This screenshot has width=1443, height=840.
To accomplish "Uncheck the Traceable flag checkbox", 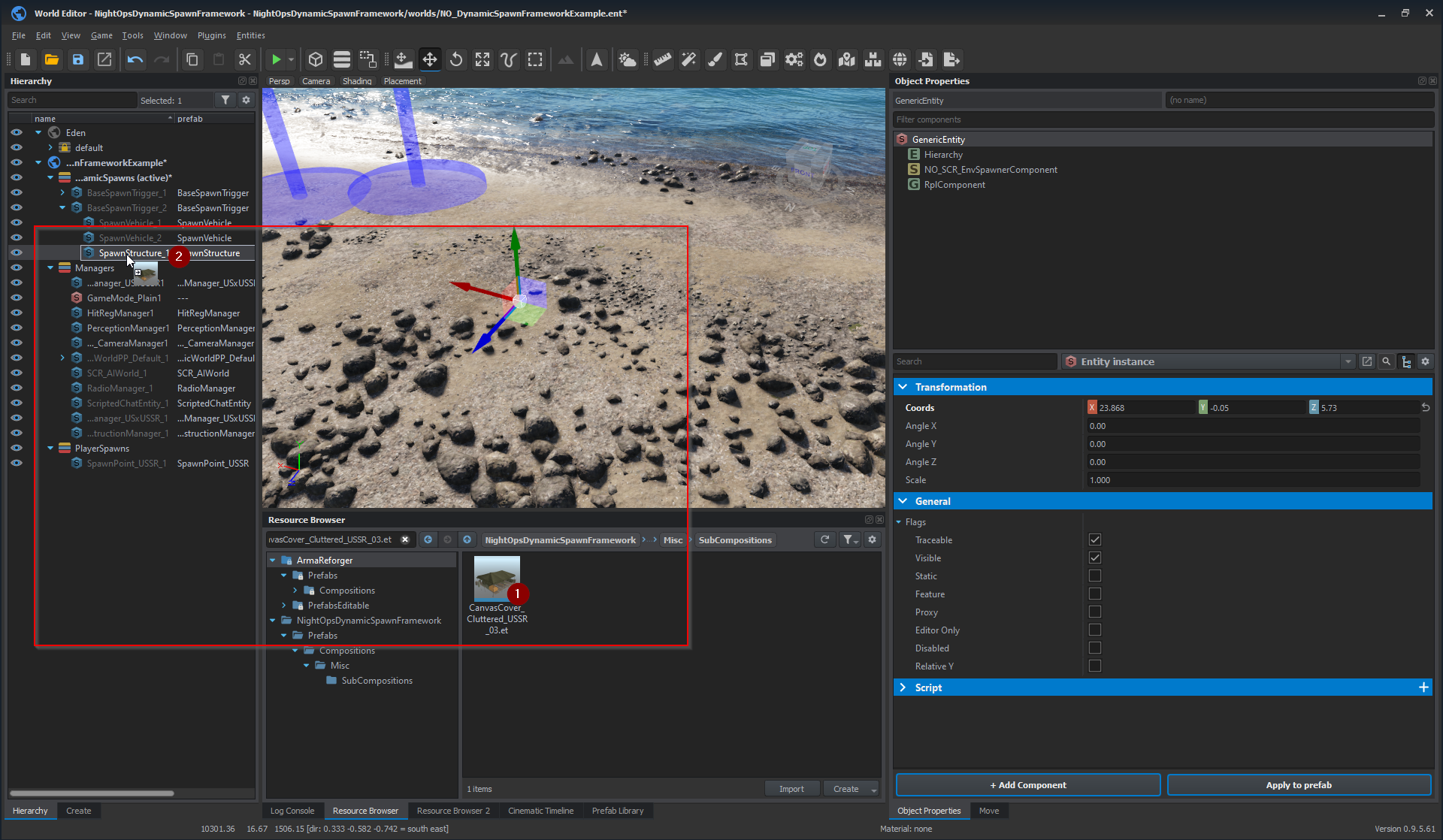I will (1095, 540).
